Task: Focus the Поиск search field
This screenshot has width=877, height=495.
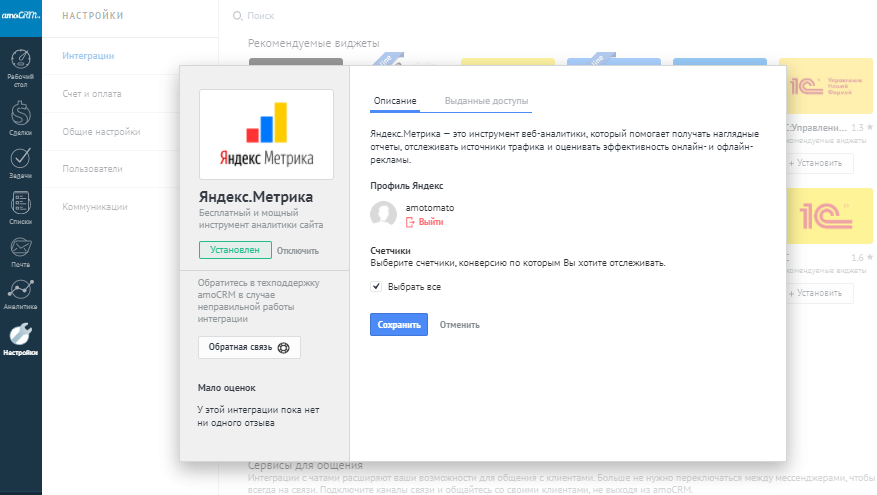Action: [x=261, y=16]
